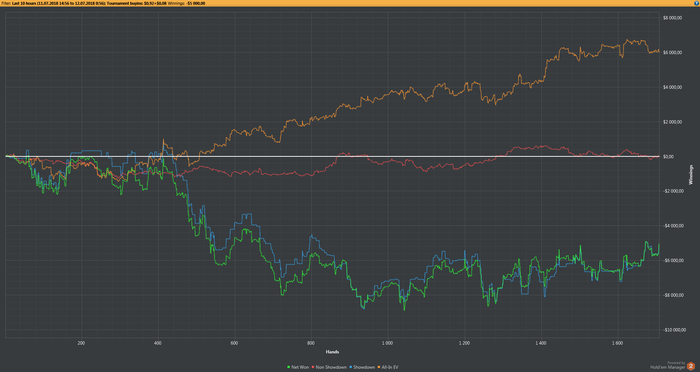Click the 1 600 hands axis label
Screen dimensions: 700x372
617,343
